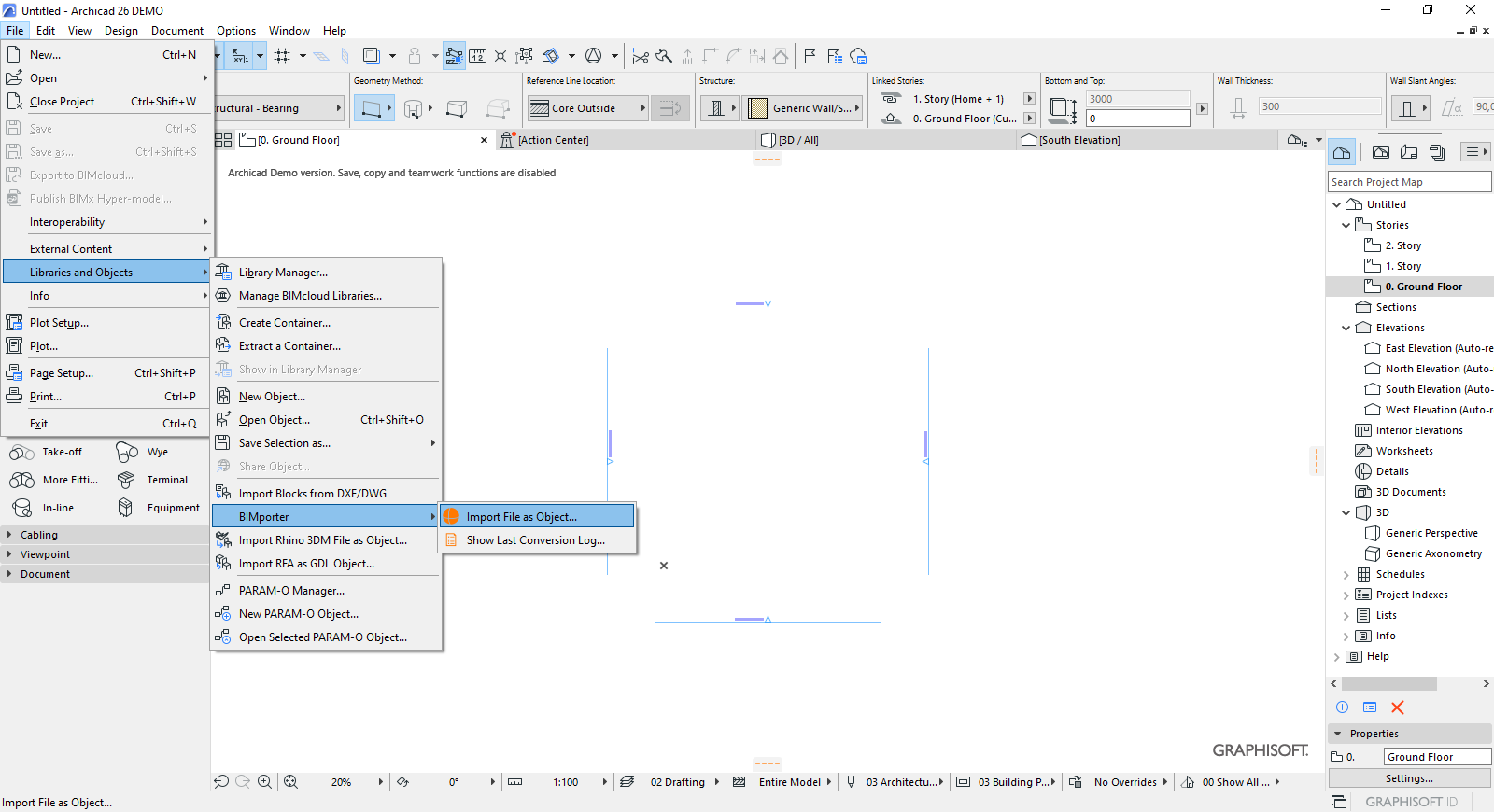Image resolution: width=1494 pixels, height=812 pixels.
Task: Click the Ground Floor name field
Action: coord(1438,757)
